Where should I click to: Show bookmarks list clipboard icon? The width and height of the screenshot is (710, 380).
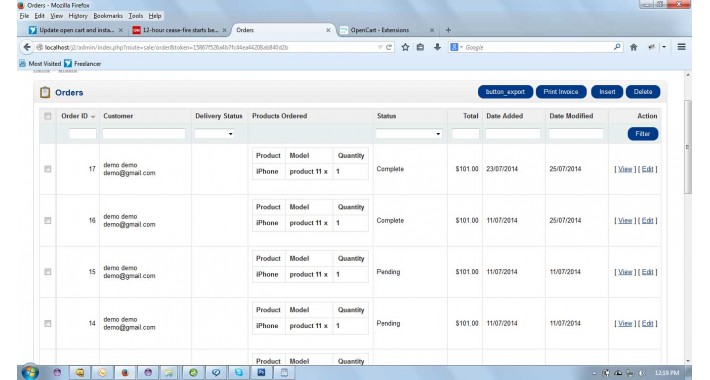point(420,47)
